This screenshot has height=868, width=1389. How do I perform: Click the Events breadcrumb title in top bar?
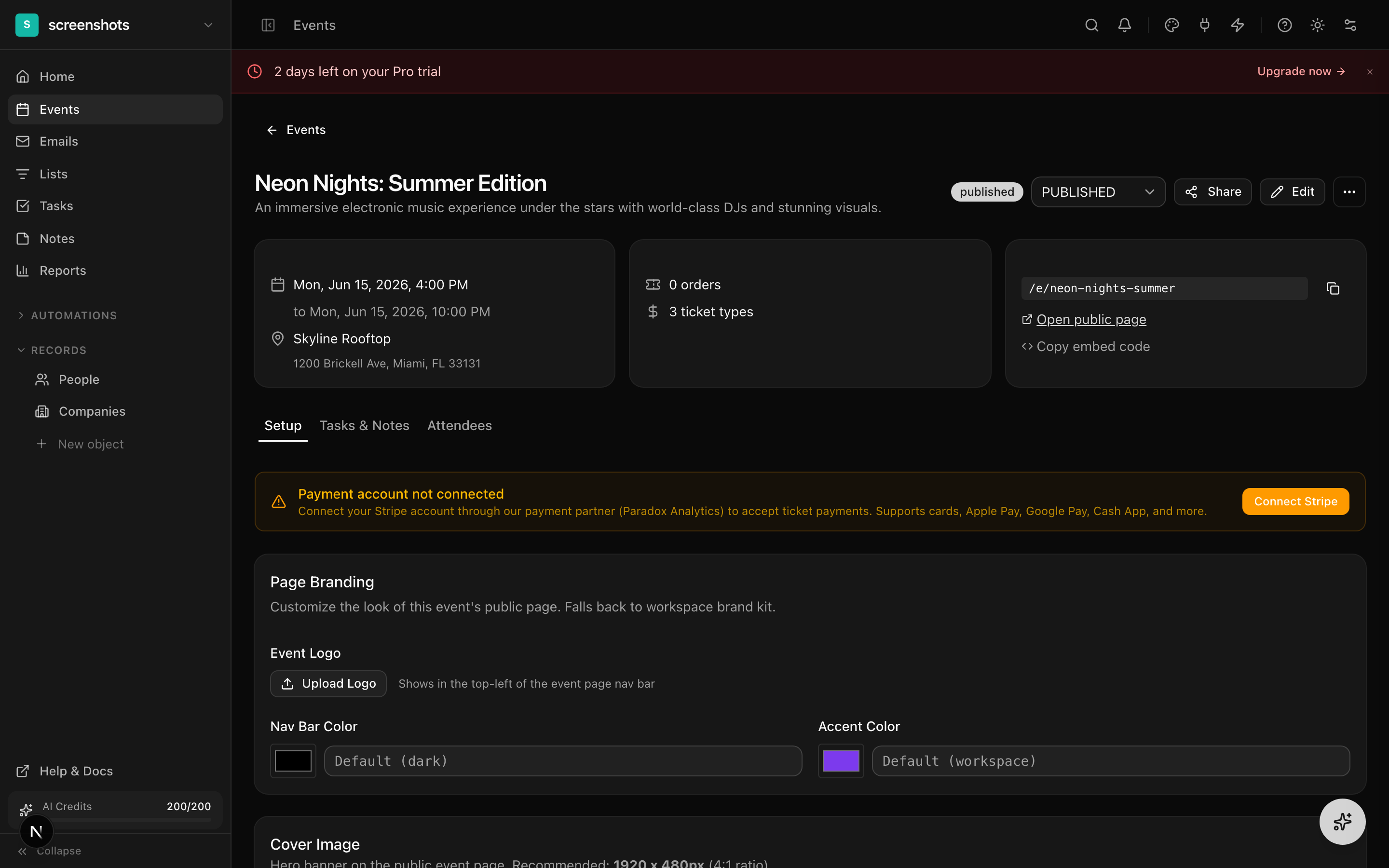(x=314, y=25)
